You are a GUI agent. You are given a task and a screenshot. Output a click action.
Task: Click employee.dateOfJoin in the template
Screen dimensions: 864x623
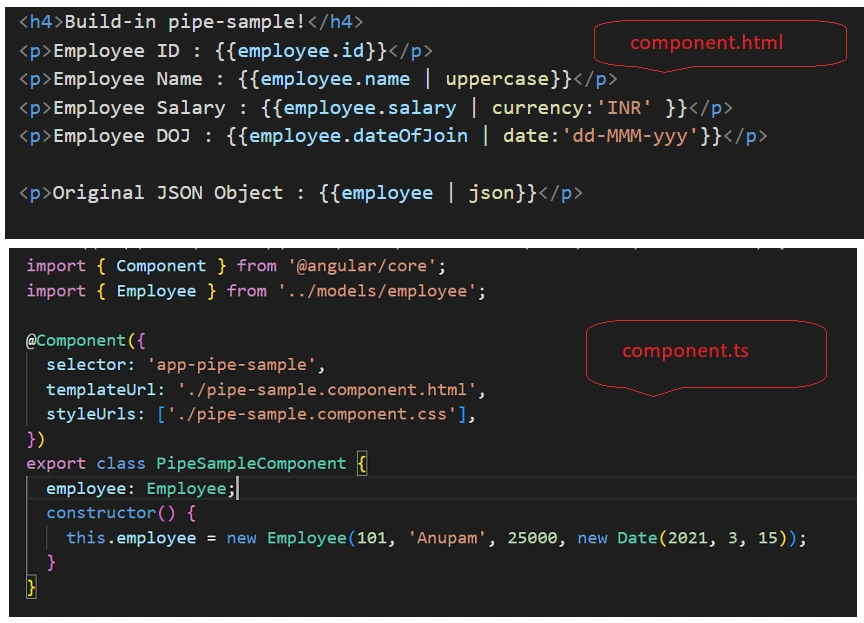(358, 136)
